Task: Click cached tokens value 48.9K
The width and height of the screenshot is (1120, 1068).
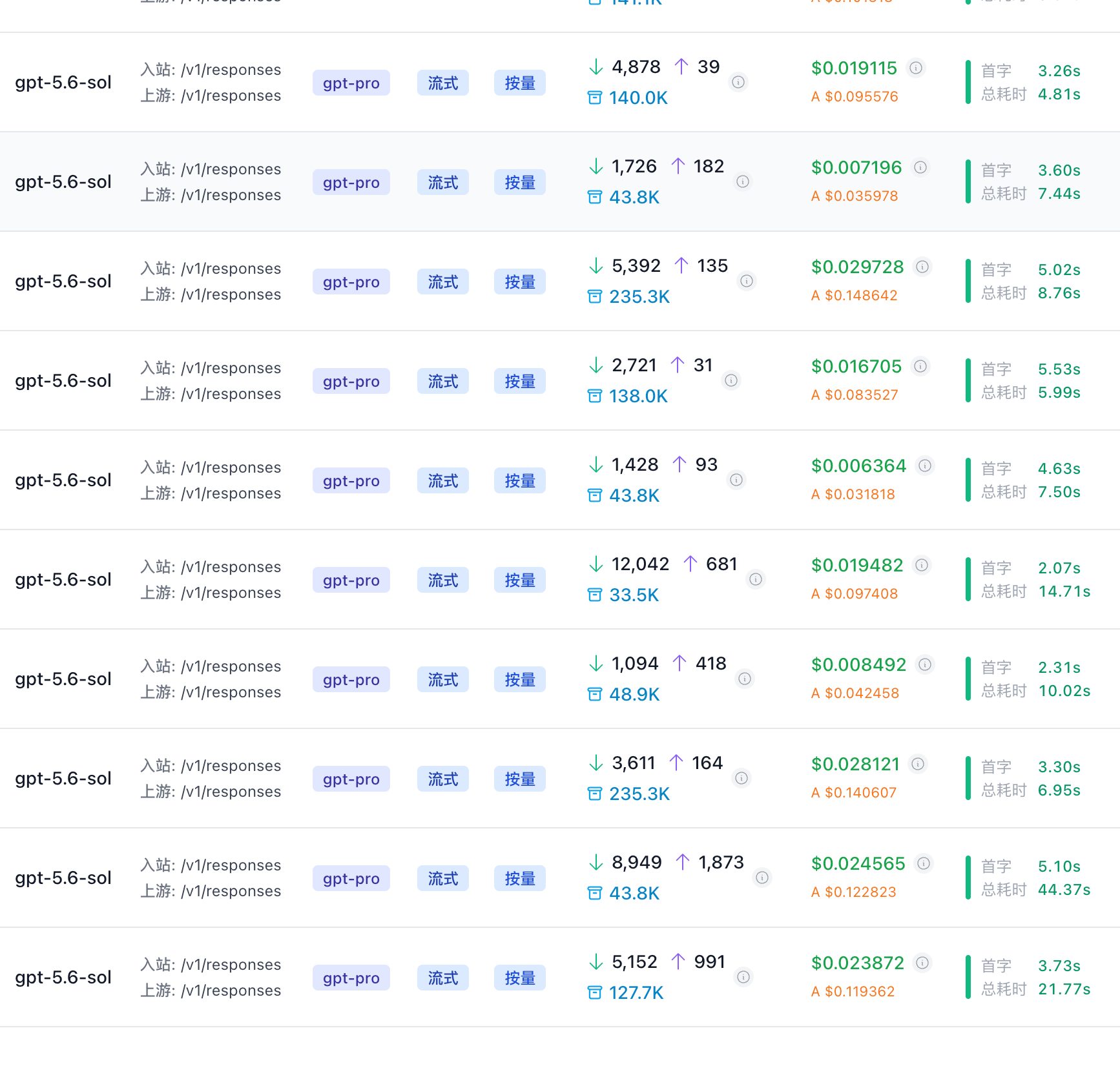Action: [x=634, y=694]
